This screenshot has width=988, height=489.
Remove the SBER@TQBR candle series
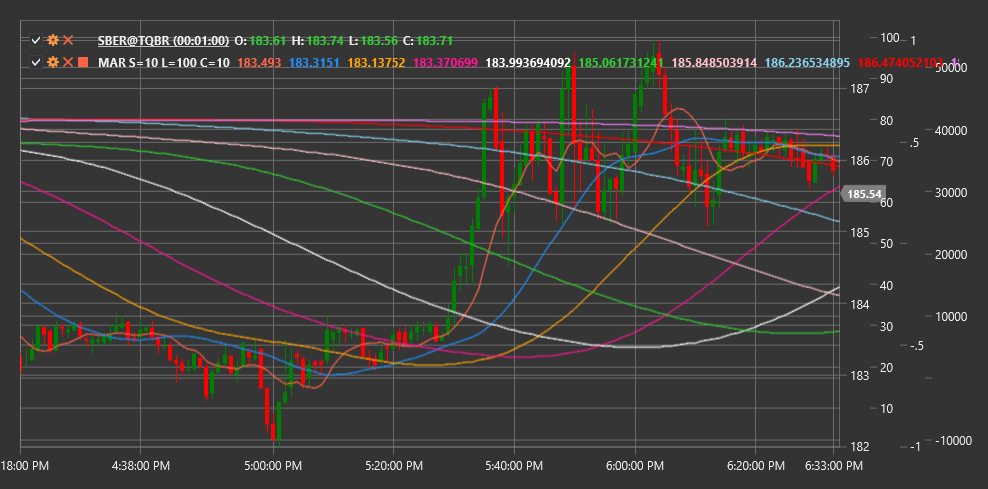(x=68, y=40)
